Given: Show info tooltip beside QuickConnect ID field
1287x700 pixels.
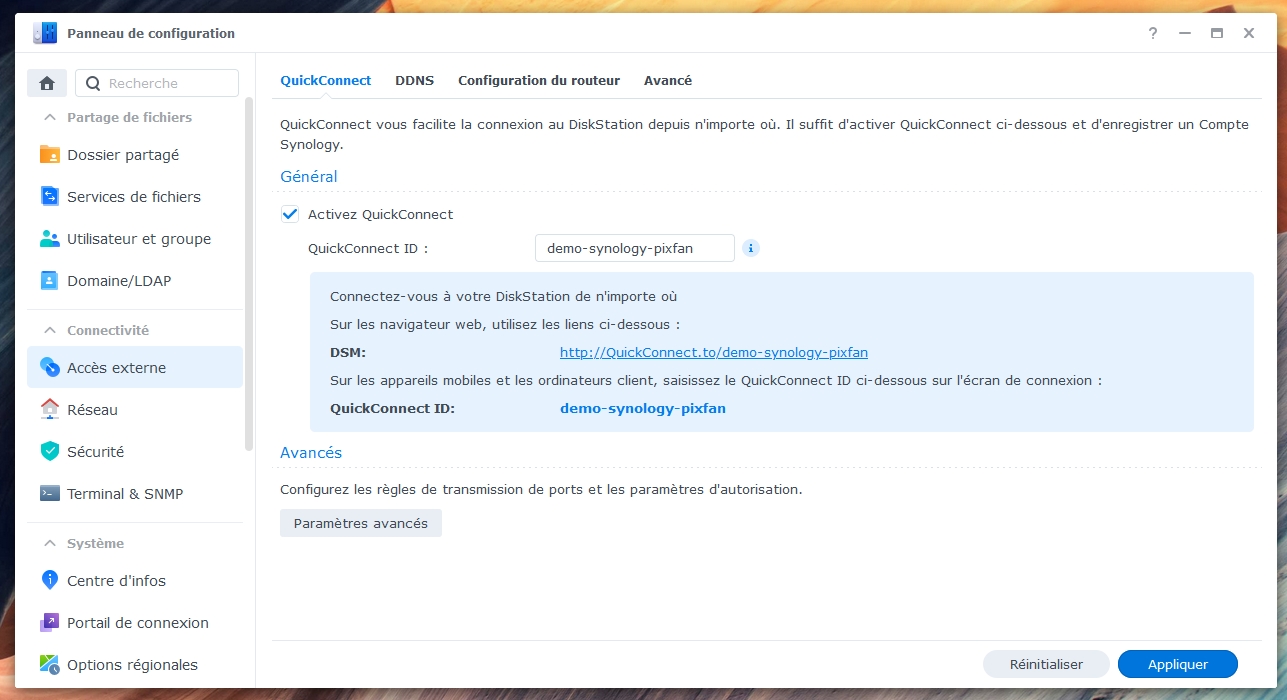Looking at the screenshot, I should [751, 248].
